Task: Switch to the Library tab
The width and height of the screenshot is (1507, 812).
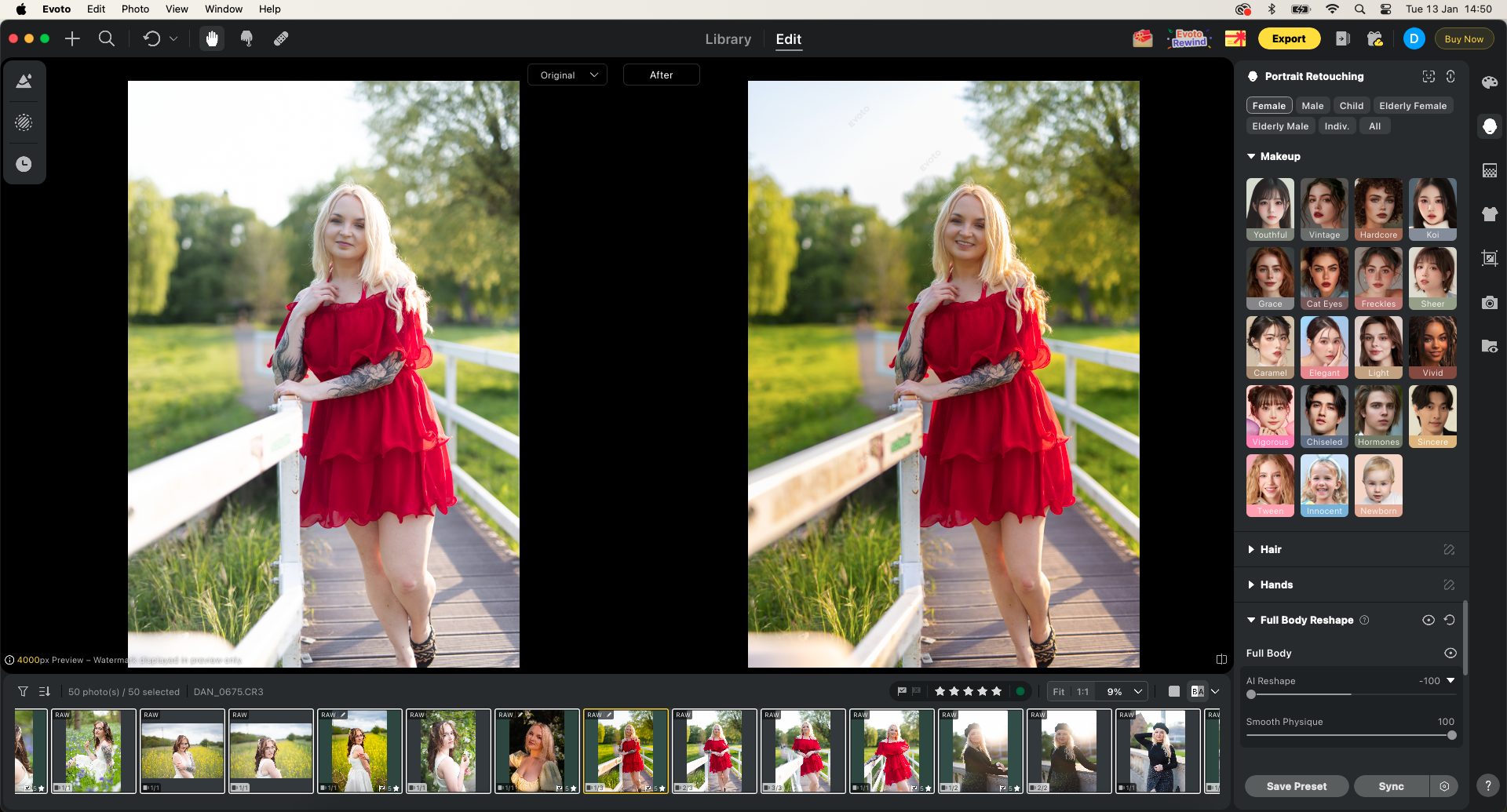Action: click(x=728, y=39)
